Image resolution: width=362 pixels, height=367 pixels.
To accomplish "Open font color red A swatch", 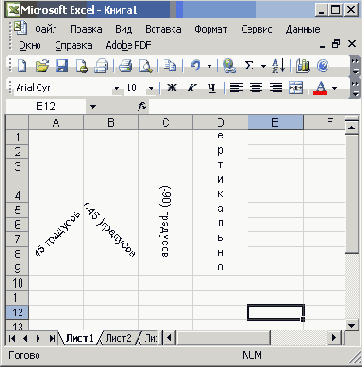I will tap(320, 88).
